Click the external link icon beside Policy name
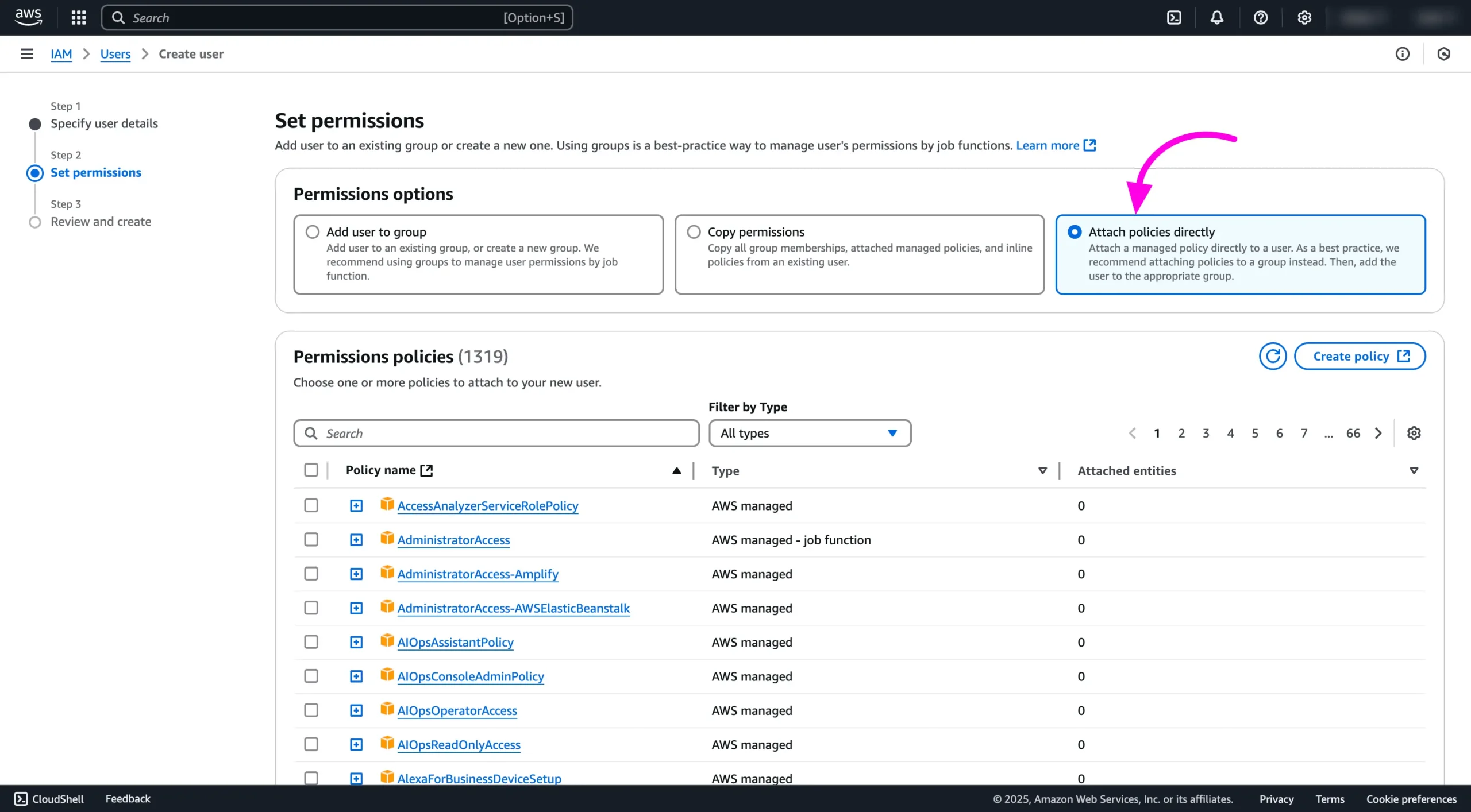Image resolution: width=1471 pixels, height=812 pixels. tap(426, 470)
